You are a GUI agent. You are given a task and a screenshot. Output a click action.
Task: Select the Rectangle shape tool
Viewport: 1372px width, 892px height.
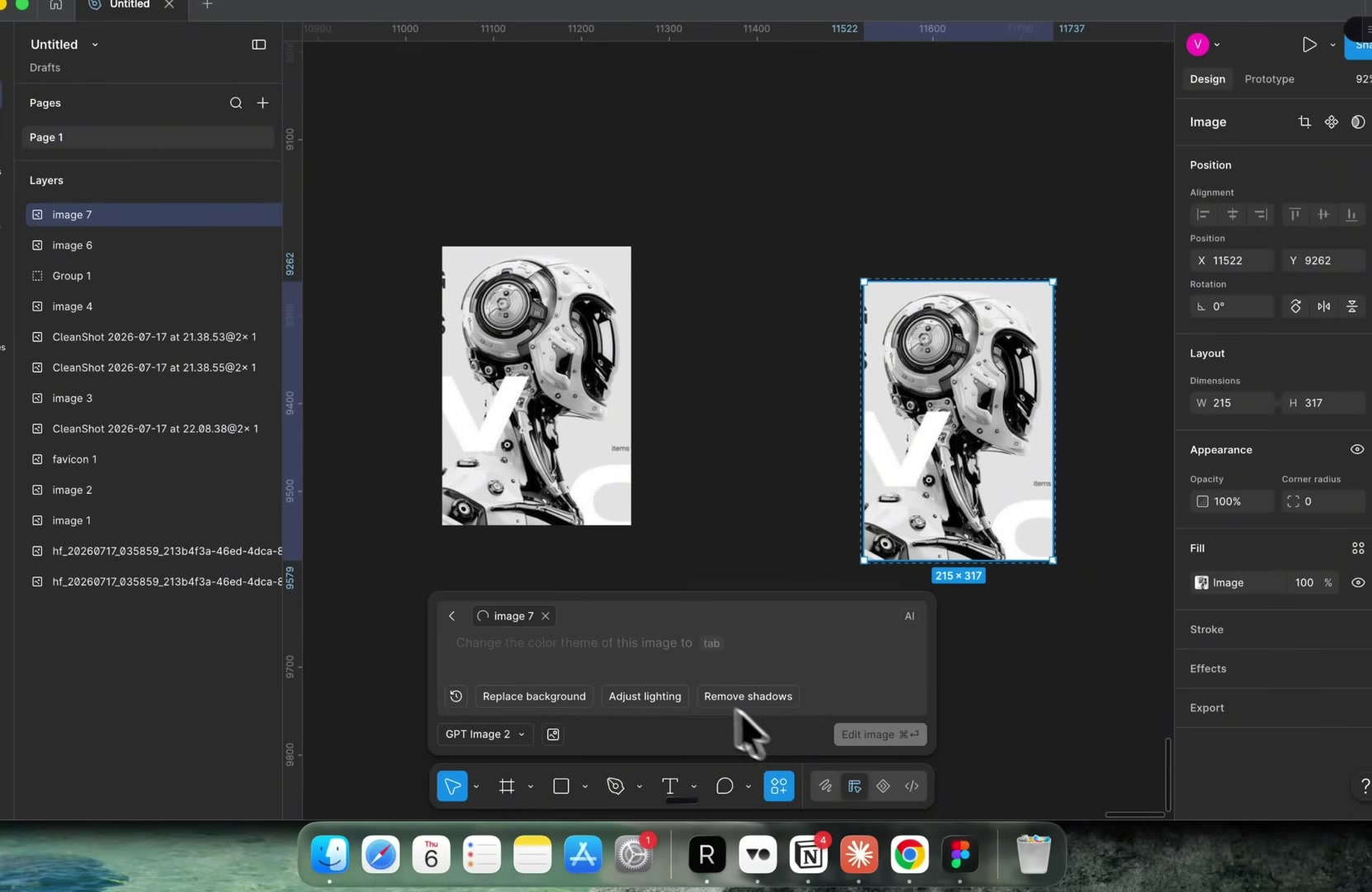coord(561,786)
